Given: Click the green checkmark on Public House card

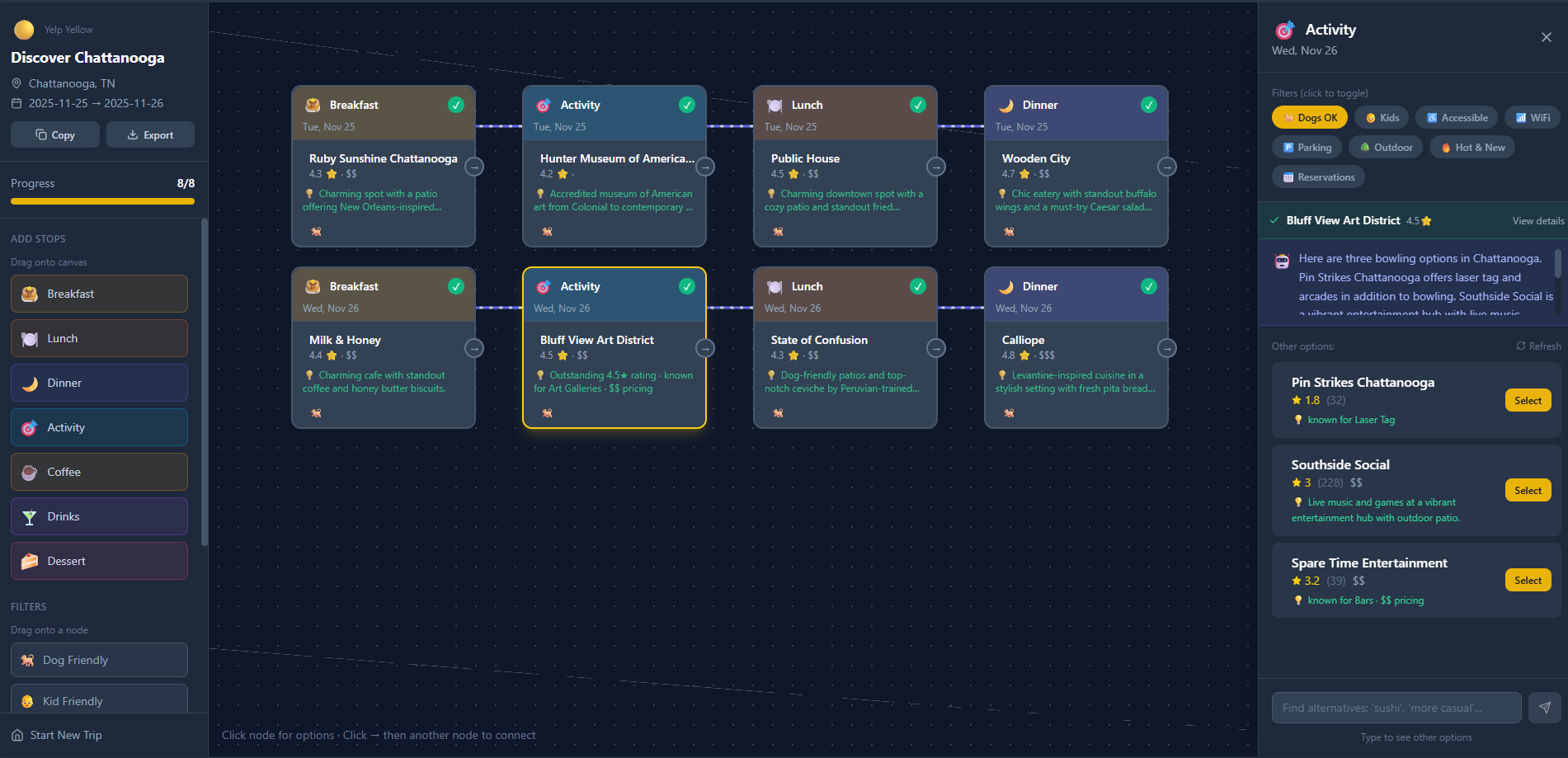Looking at the screenshot, I should [918, 105].
